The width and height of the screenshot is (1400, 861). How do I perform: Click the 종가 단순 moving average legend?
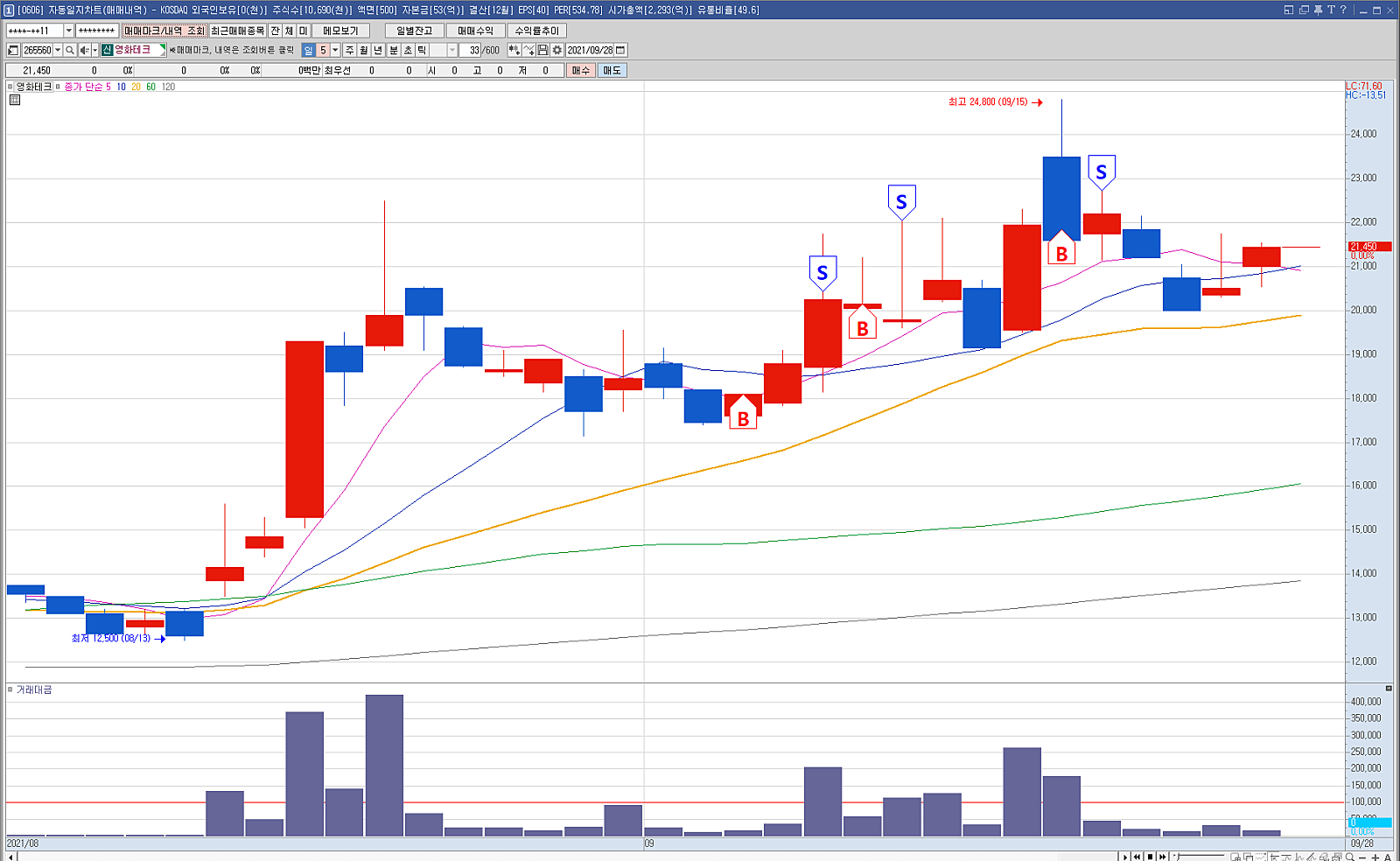[84, 87]
